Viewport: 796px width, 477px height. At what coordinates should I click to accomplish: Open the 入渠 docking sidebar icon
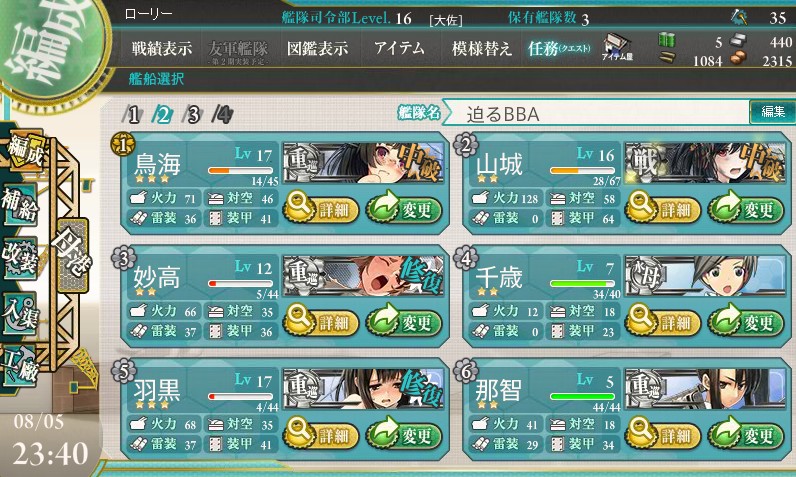pyautogui.click(x=19, y=313)
